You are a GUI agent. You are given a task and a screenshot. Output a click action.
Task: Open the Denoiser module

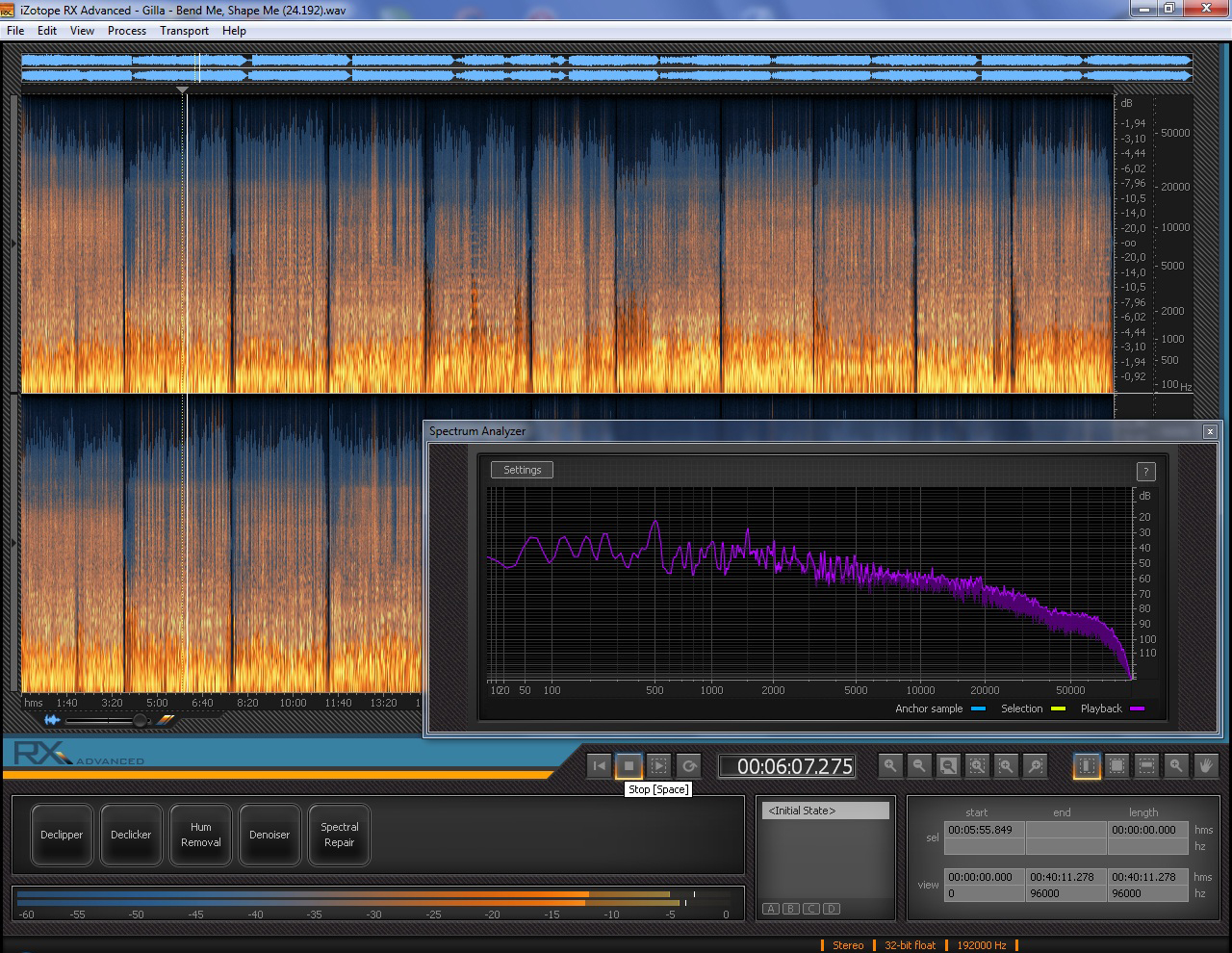(x=269, y=835)
